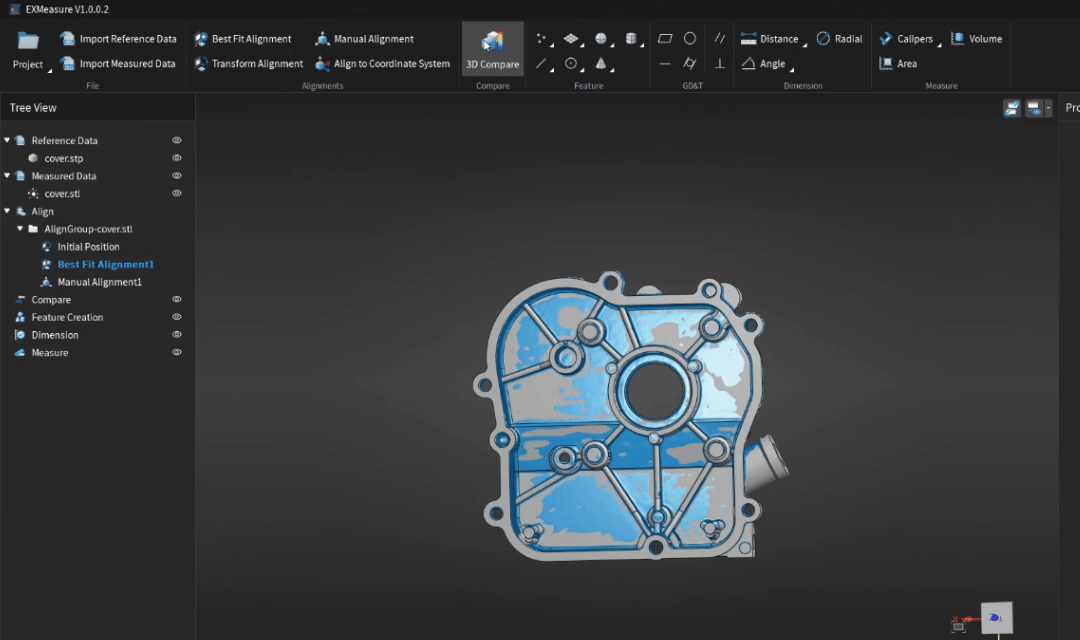Select cover.stl in the tree
Image resolution: width=1080 pixels, height=640 pixels.
[x=62, y=194]
